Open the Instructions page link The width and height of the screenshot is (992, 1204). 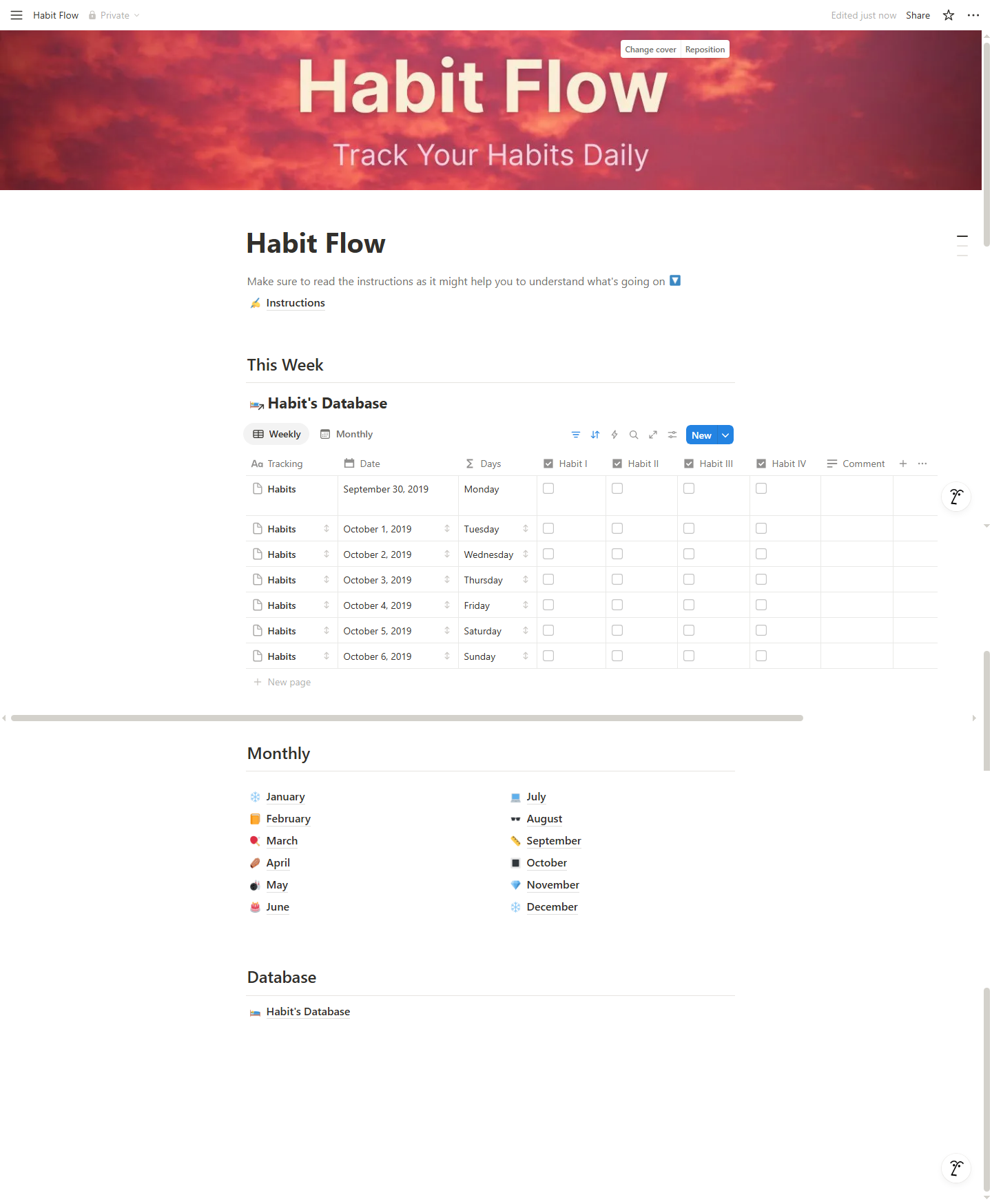295,303
